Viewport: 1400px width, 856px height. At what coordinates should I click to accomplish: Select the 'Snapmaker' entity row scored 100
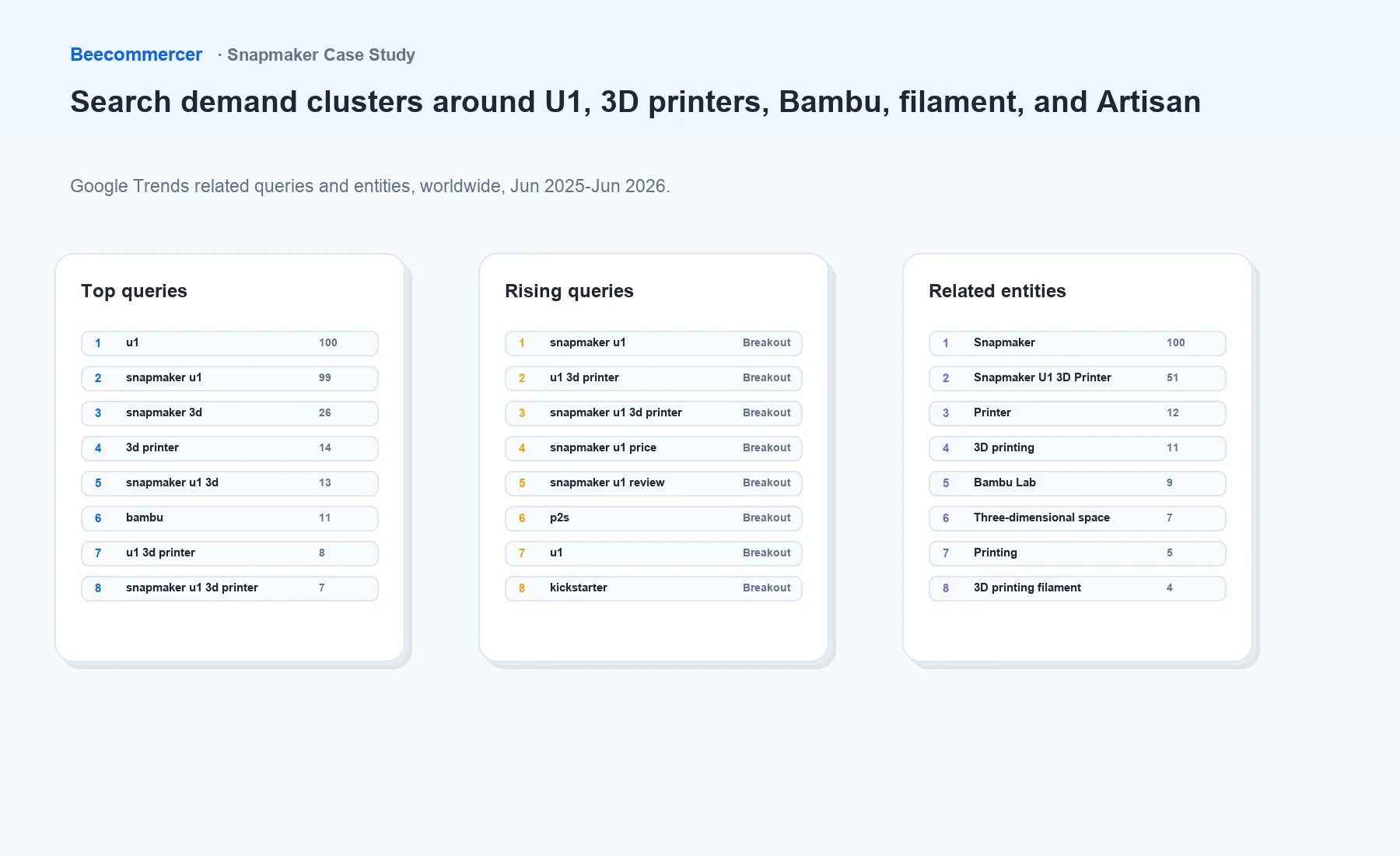[1077, 343]
